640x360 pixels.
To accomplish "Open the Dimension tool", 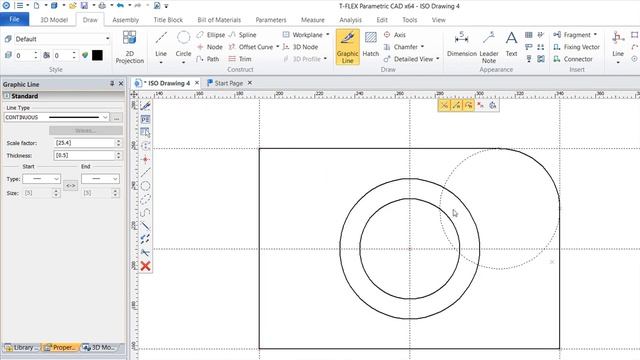I will 462,44.
